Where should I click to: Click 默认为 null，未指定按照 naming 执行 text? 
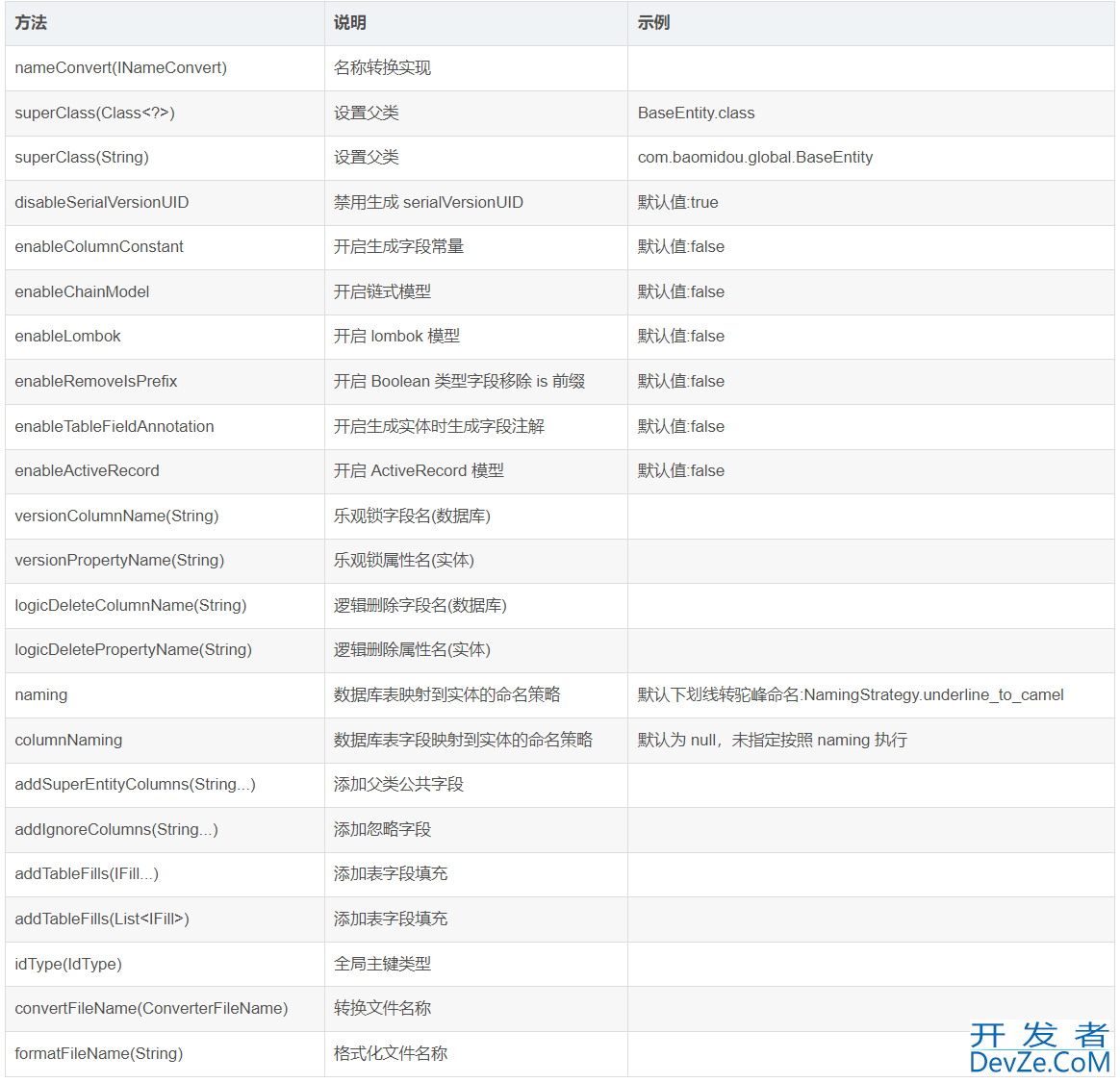tap(772, 740)
